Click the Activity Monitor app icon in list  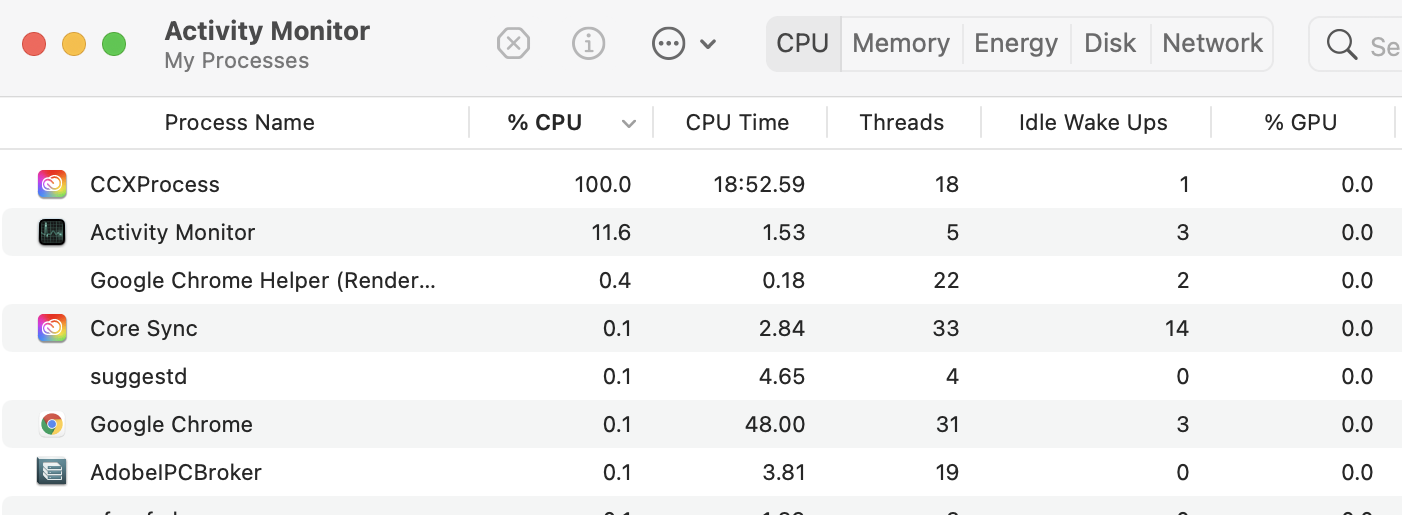click(x=52, y=232)
